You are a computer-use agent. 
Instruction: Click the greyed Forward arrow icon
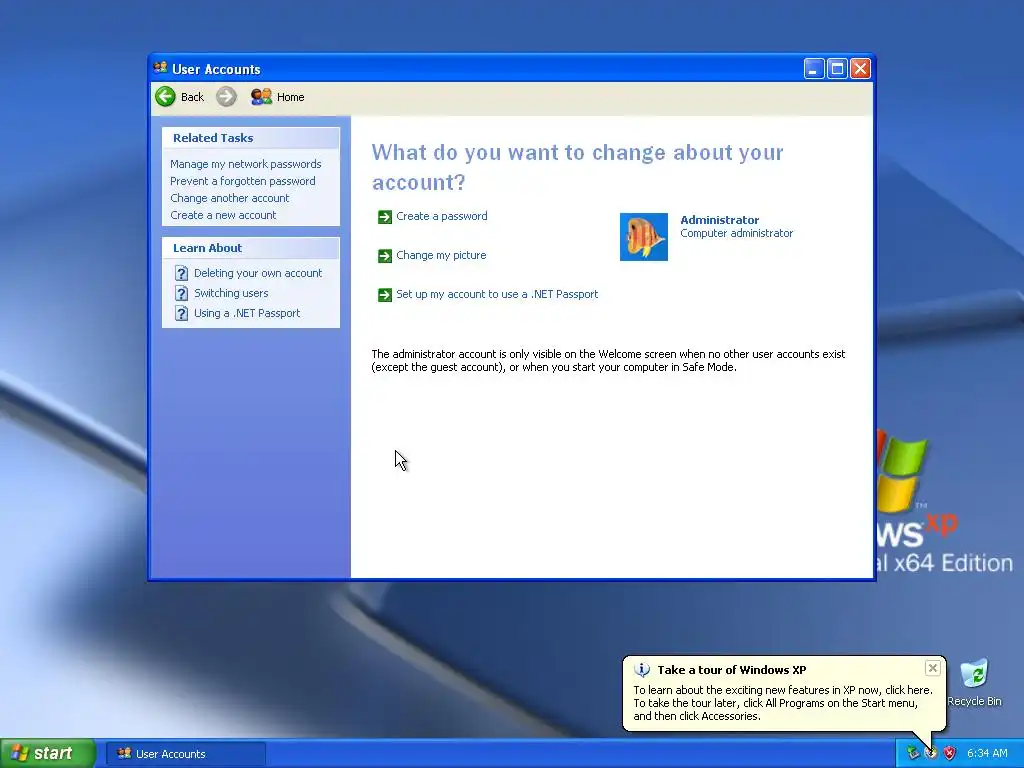(x=226, y=97)
